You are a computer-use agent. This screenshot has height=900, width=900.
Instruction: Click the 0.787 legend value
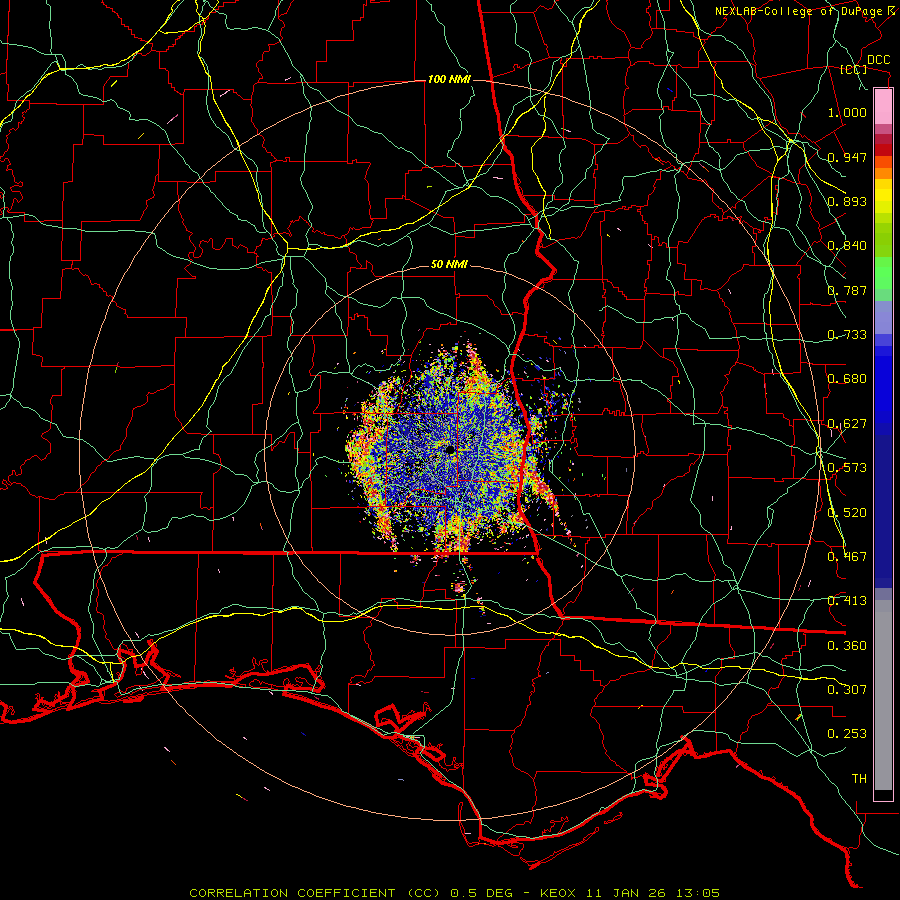[x=847, y=290]
